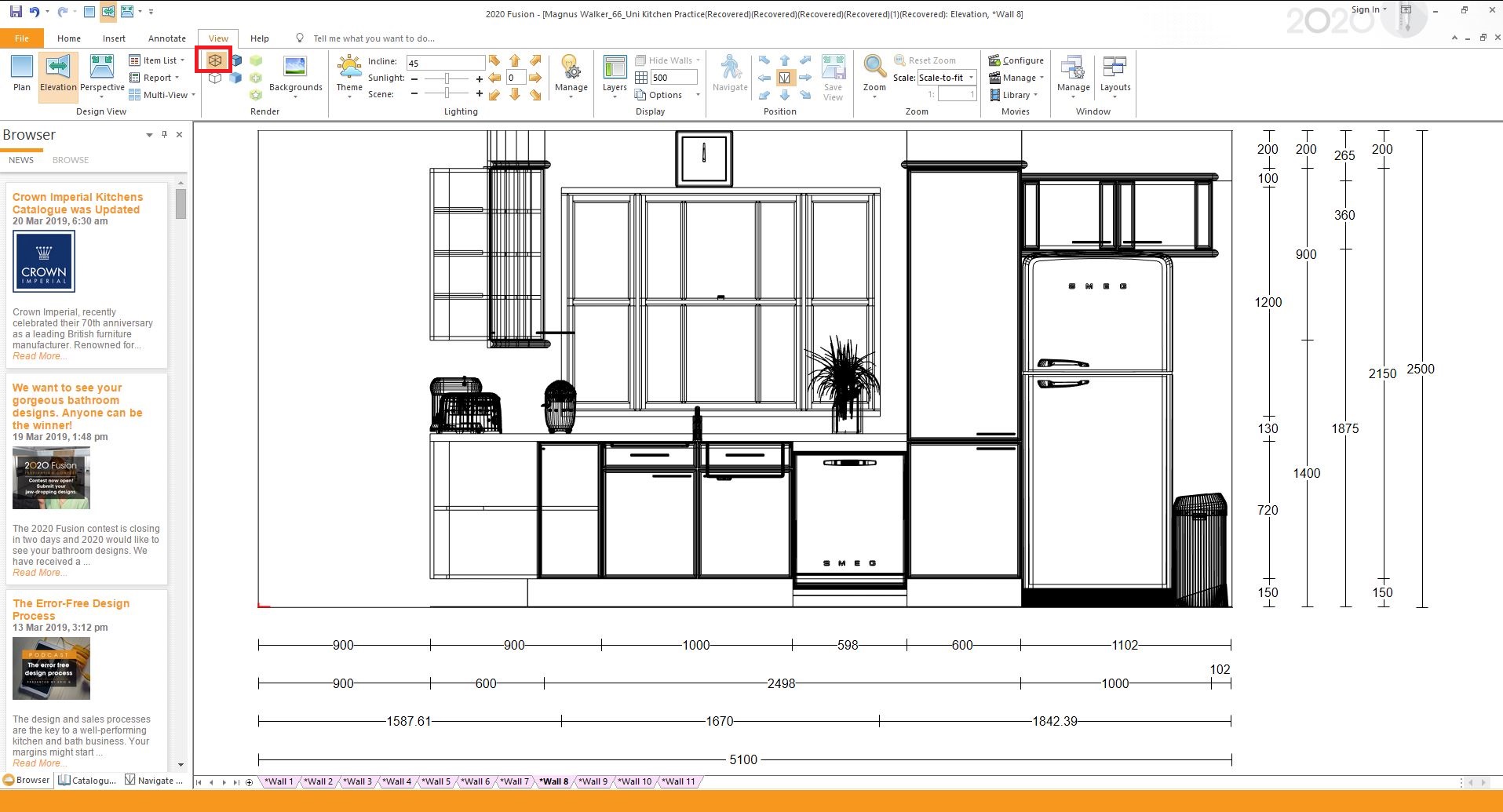This screenshot has width=1503, height=812.
Task: Click the grid size 500 input field
Action: coord(673,78)
